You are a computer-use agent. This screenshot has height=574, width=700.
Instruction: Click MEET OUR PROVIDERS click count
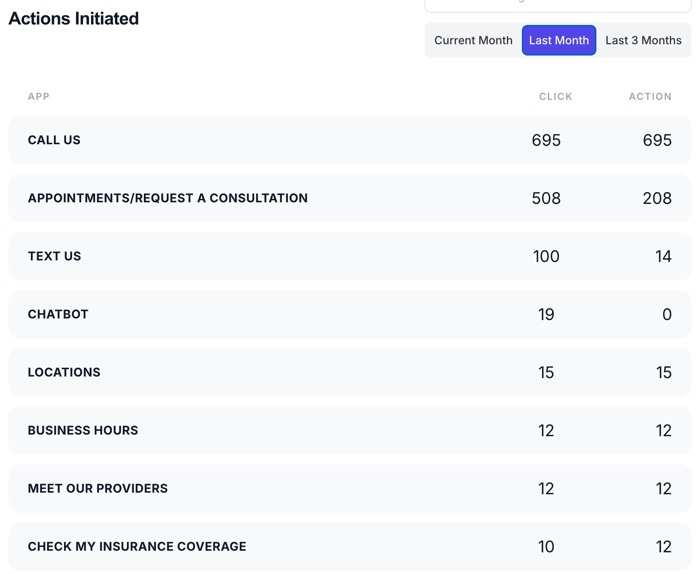[x=546, y=488]
